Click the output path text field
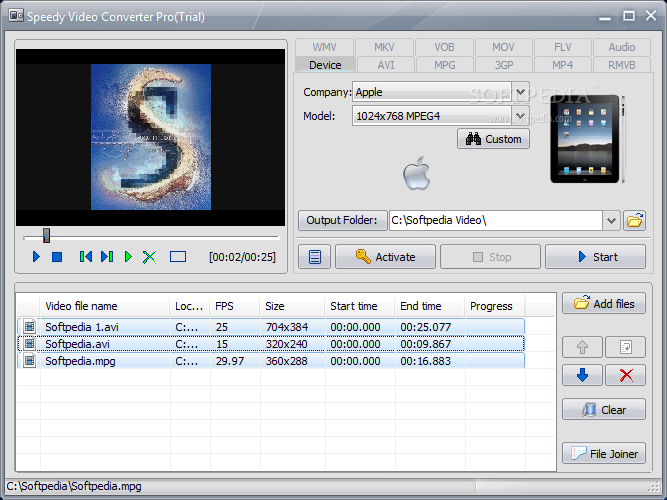Viewport: 667px width, 500px height. pos(496,220)
